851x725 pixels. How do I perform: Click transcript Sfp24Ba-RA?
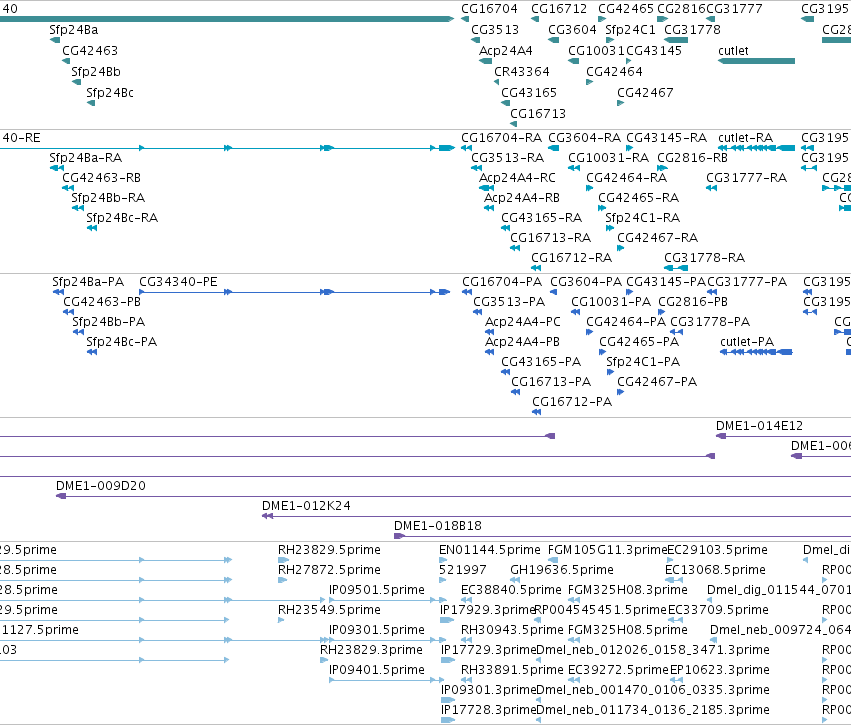(x=85, y=158)
